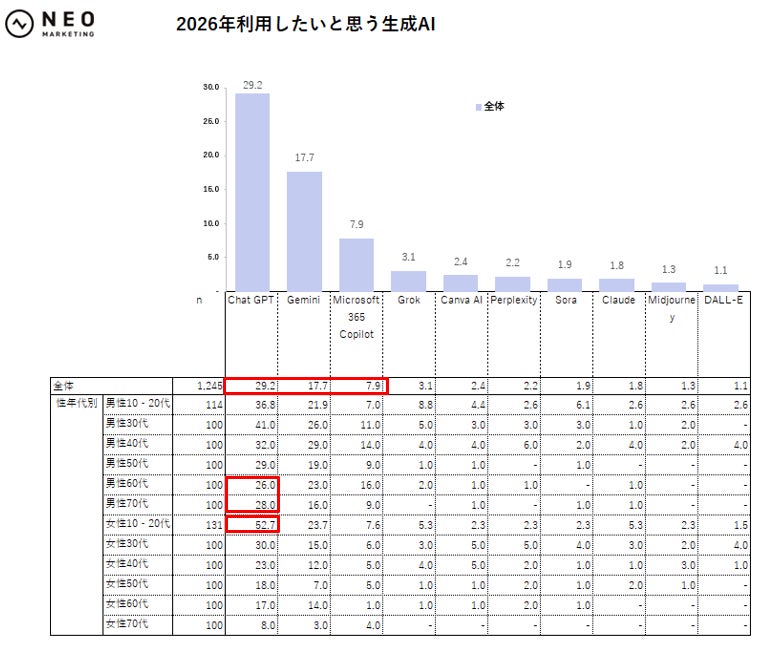
Task: Click the Microsoft 365 Copilot column header
Action: [x=356, y=317]
